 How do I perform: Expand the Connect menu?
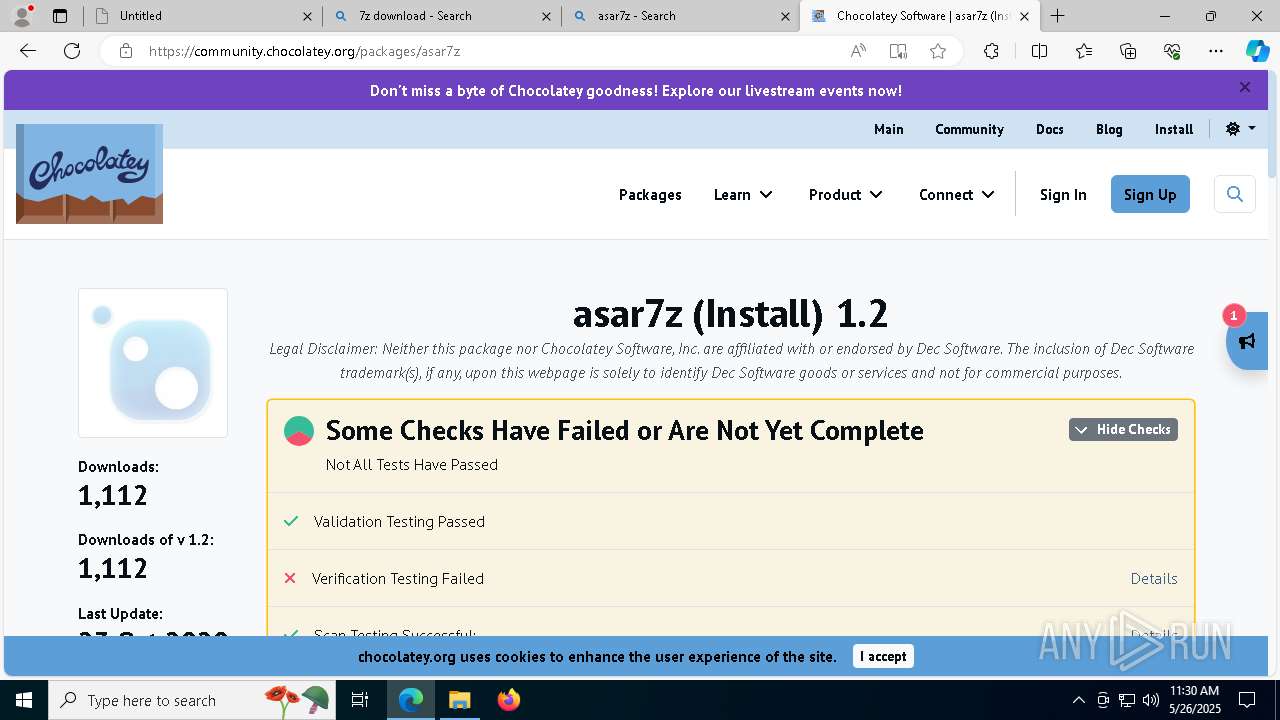coord(956,195)
